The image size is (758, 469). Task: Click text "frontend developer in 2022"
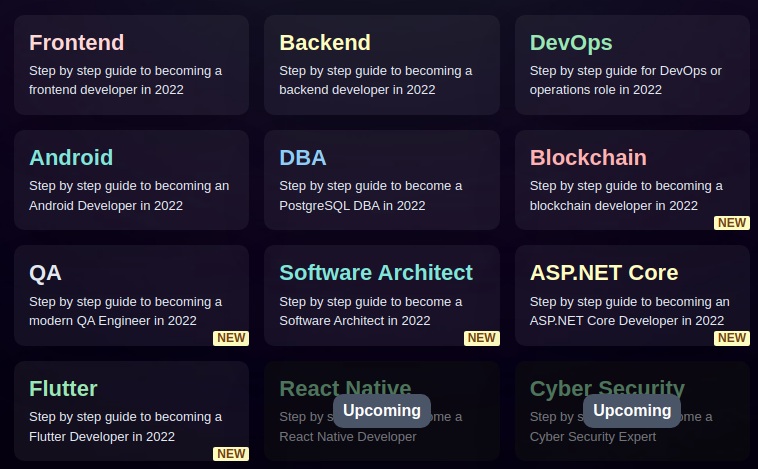pyautogui.click(x=106, y=90)
